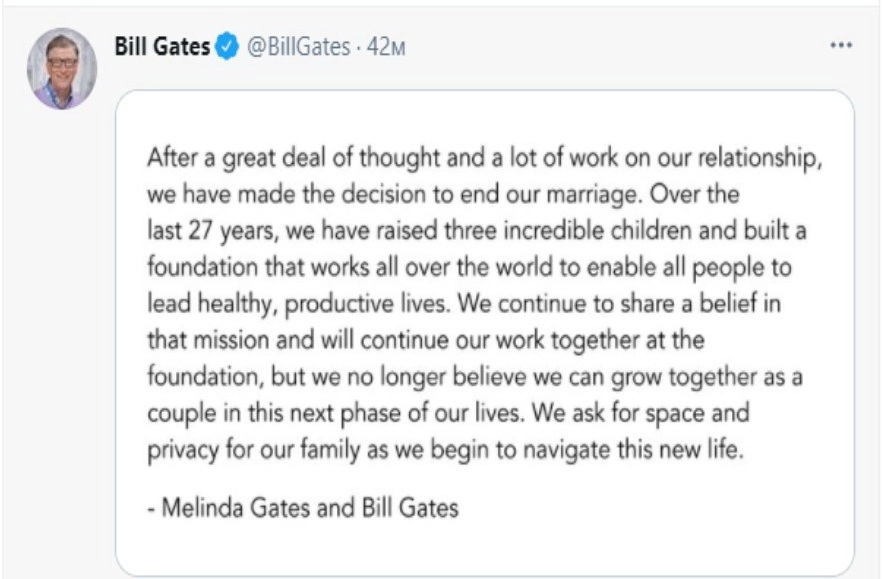Open the tweet's more options menu
Screen dimensions: 883x579
[x=841, y=46]
